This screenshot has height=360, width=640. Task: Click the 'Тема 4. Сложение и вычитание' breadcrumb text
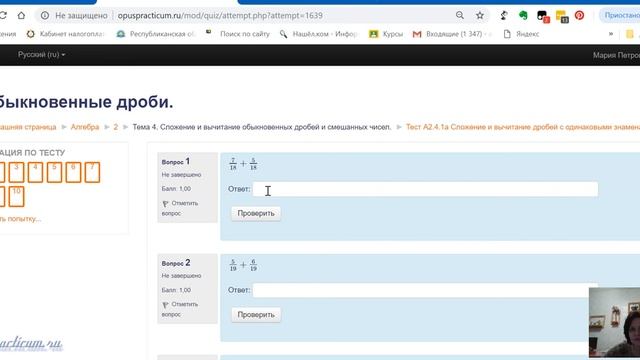click(262, 127)
